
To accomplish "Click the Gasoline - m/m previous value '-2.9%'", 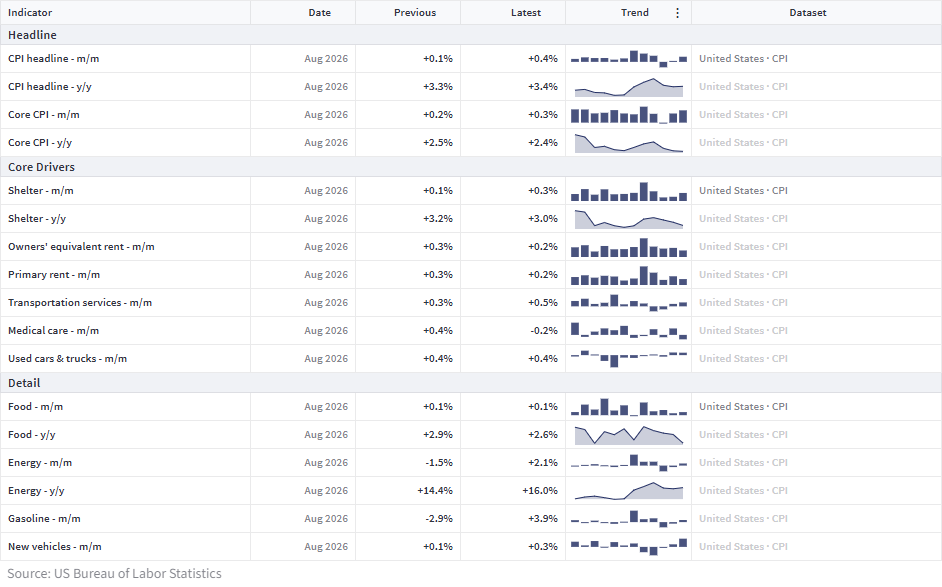I will [439, 519].
